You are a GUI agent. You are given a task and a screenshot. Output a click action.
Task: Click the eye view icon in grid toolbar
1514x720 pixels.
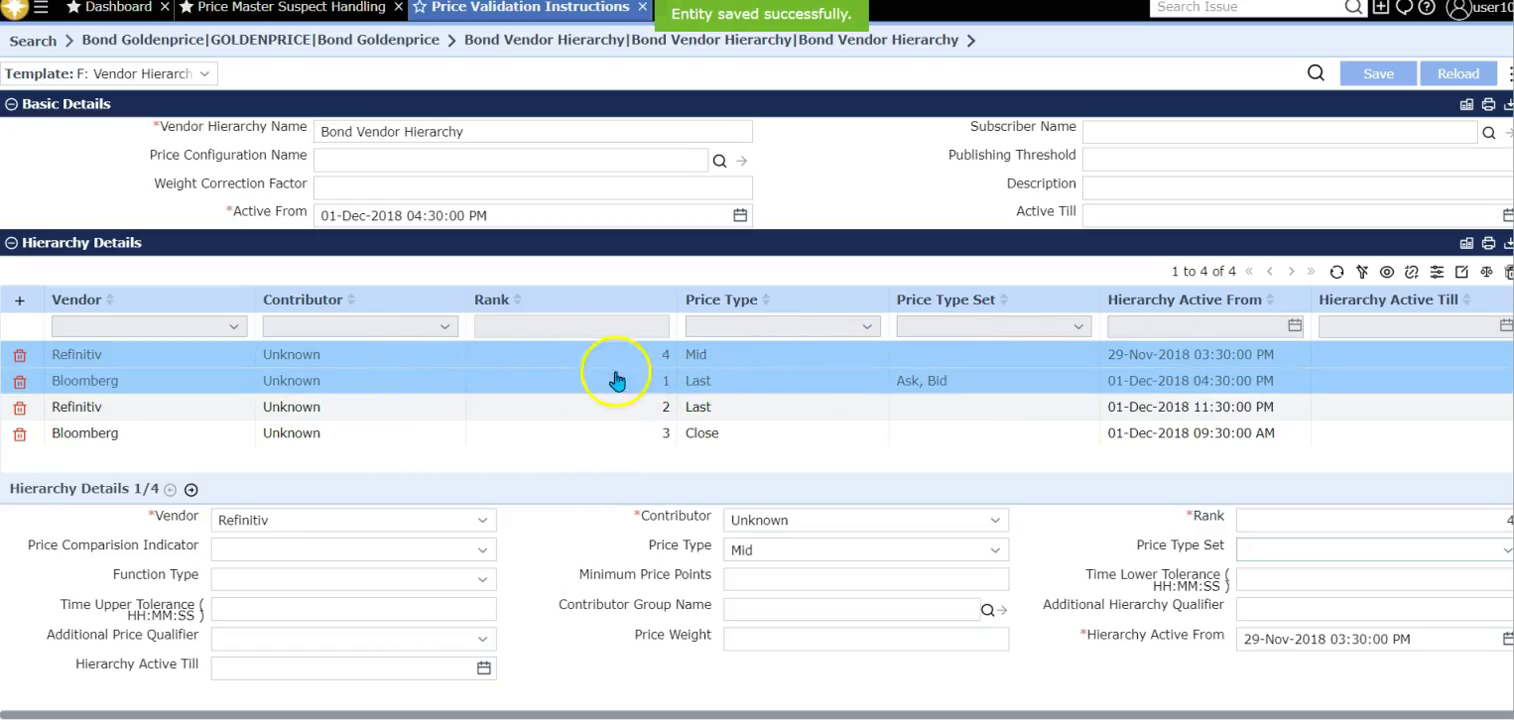1387,272
